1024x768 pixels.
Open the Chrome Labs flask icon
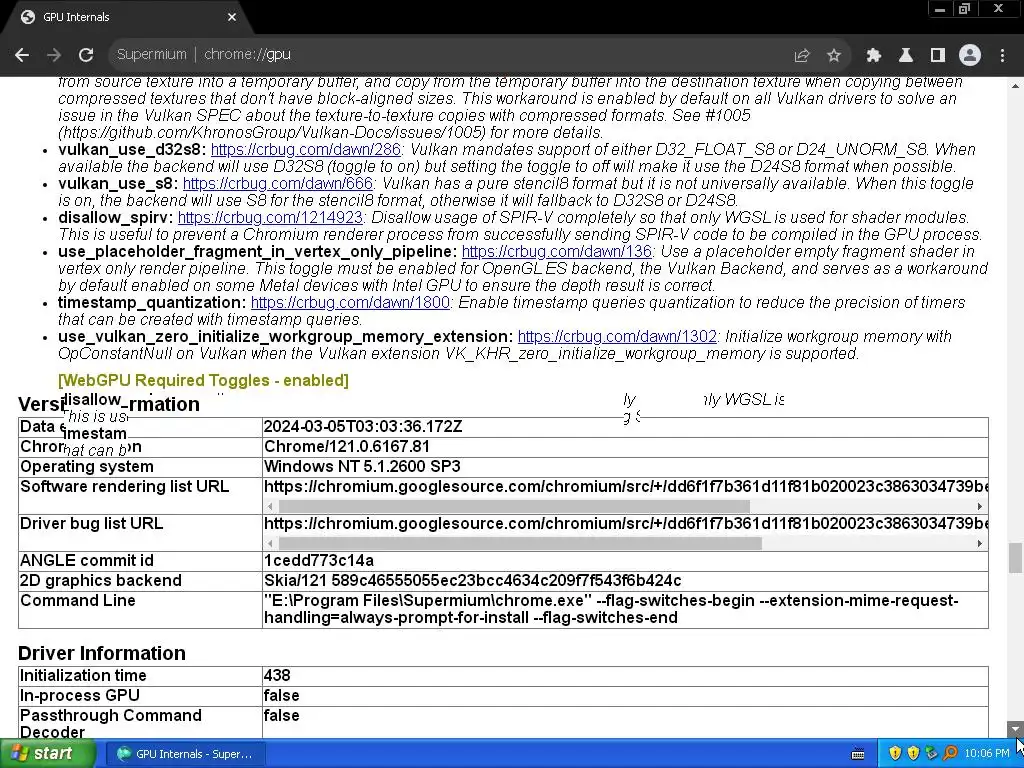pyautogui.click(x=905, y=55)
